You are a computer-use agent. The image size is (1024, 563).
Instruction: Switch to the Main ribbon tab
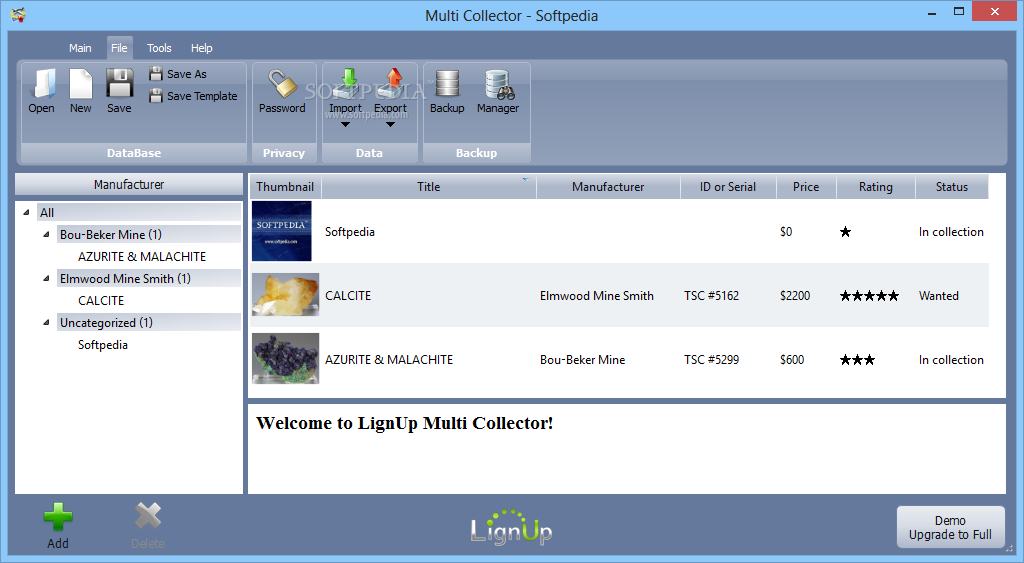click(x=80, y=48)
